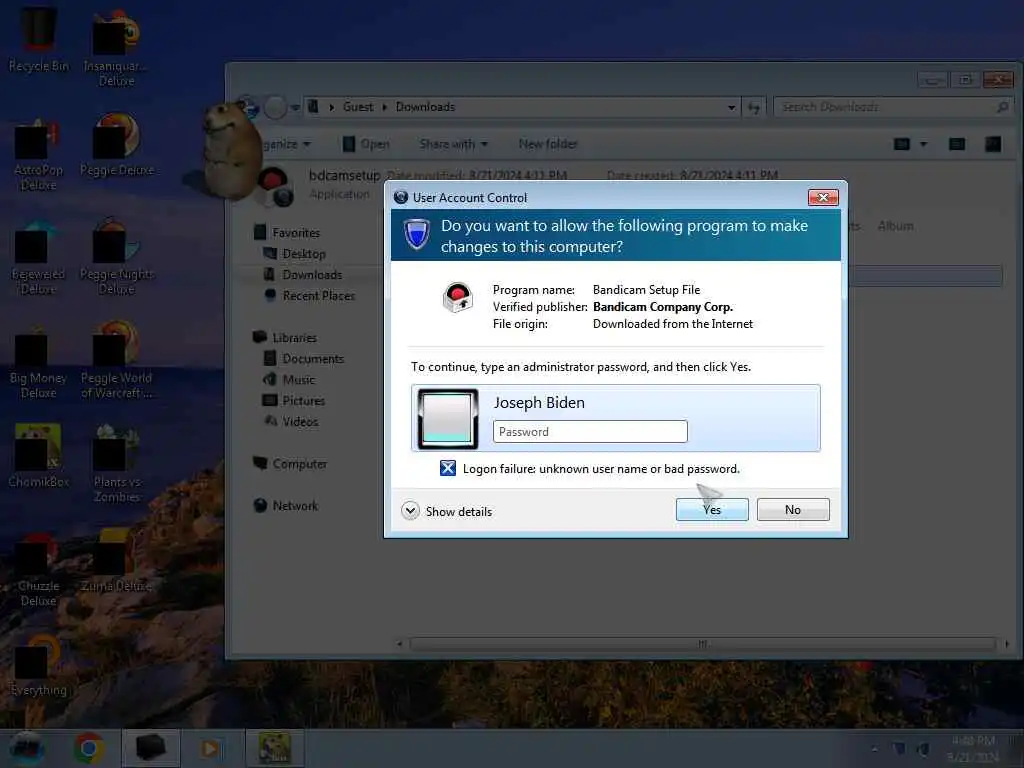Open AstroPop Deluxe desktop icon
Viewport: 1024px width, 768px height.
pos(39,155)
